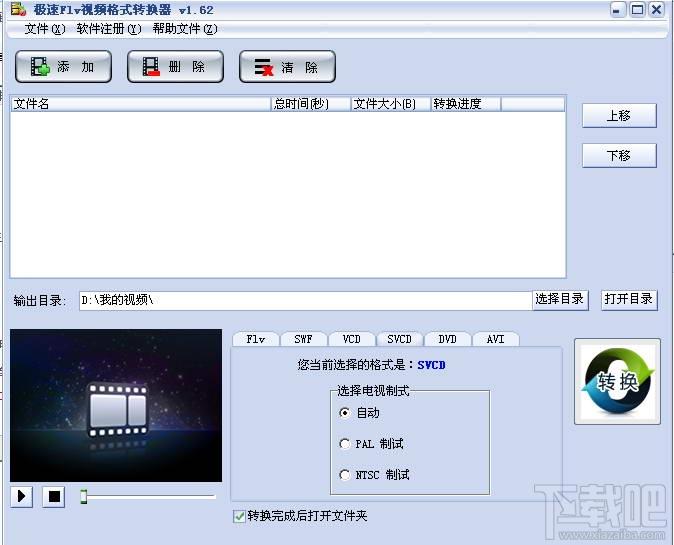The height and width of the screenshot is (545, 674).
Task: Open the 软件注册 menu
Action: [109, 29]
